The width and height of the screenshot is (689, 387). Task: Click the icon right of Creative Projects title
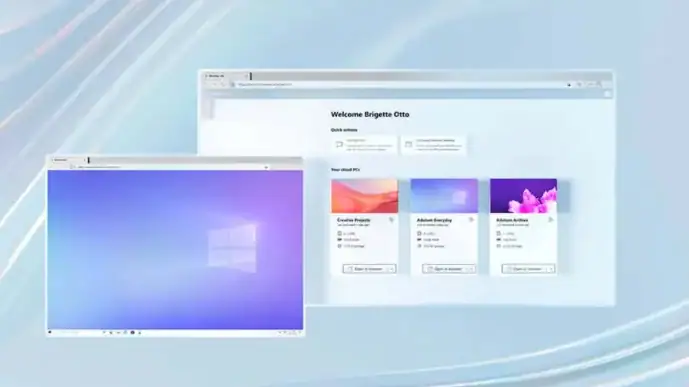(x=392, y=220)
